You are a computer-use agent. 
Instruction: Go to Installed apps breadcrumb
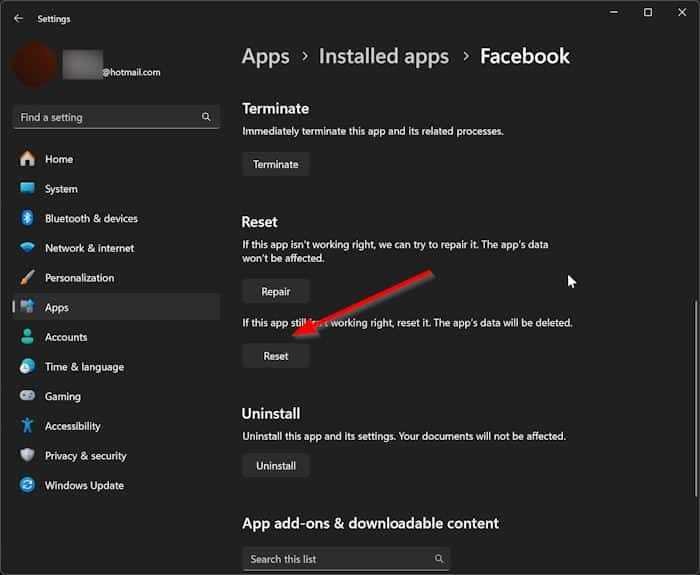point(384,57)
